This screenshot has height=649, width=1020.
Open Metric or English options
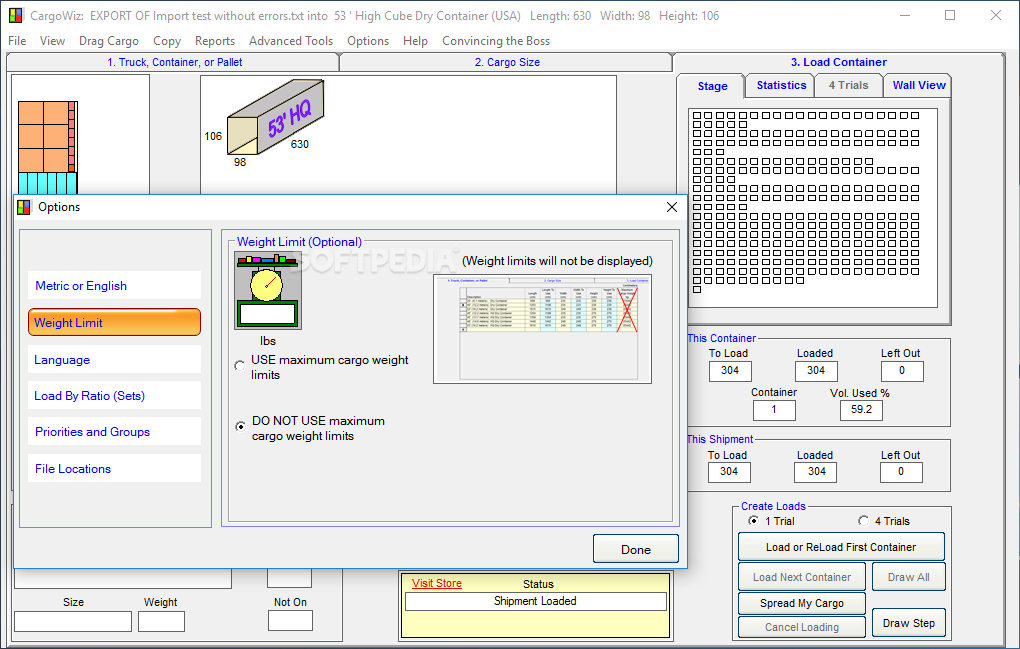pyautogui.click(x=114, y=285)
